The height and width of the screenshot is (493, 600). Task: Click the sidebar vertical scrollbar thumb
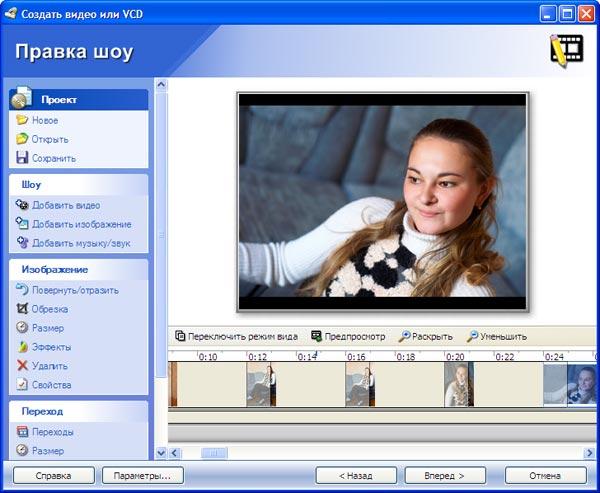(x=161, y=235)
